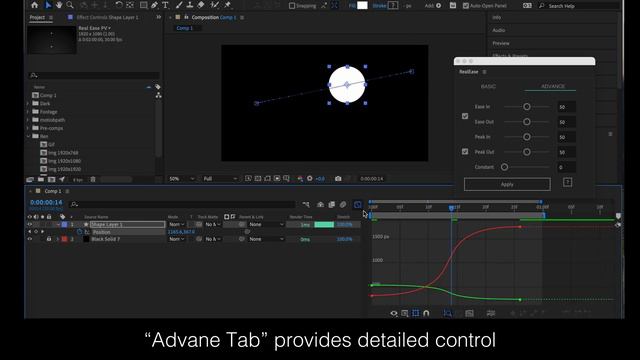640x360 pixels.
Task: Open the Comp 1 timeline tab
Action: [53, 191]
